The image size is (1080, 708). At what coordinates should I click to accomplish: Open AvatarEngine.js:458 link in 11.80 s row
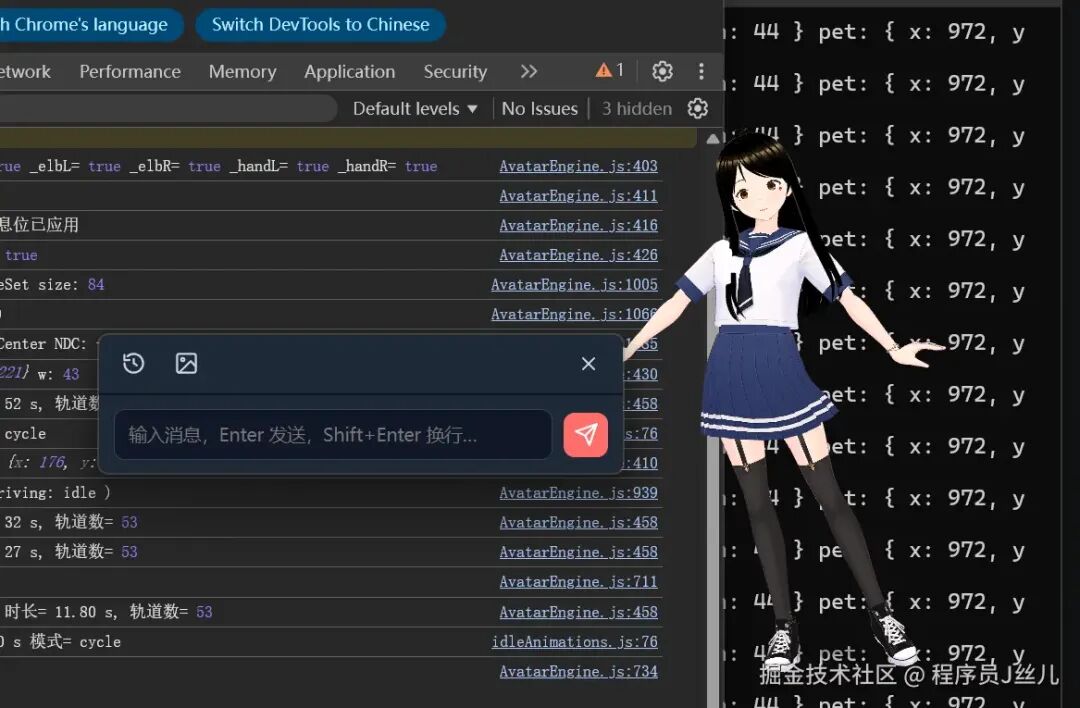579,612
